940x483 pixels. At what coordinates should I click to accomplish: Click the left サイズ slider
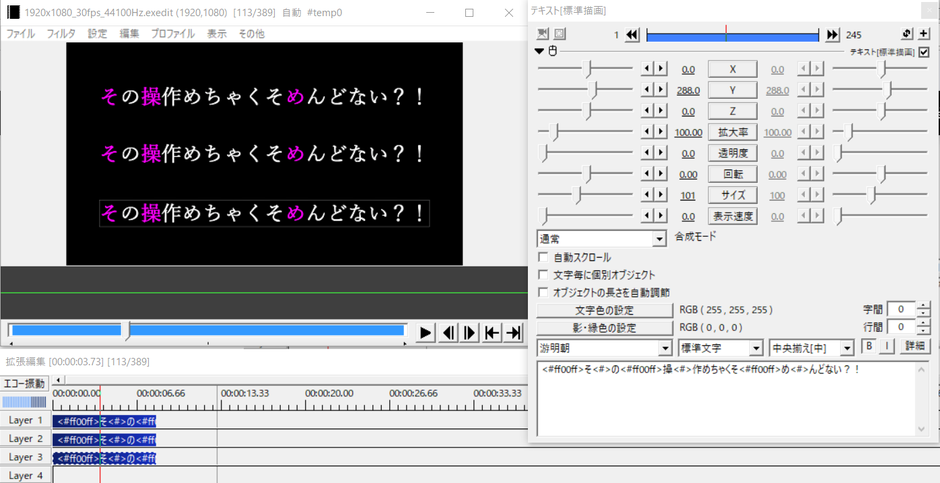(x=585, y=195)
